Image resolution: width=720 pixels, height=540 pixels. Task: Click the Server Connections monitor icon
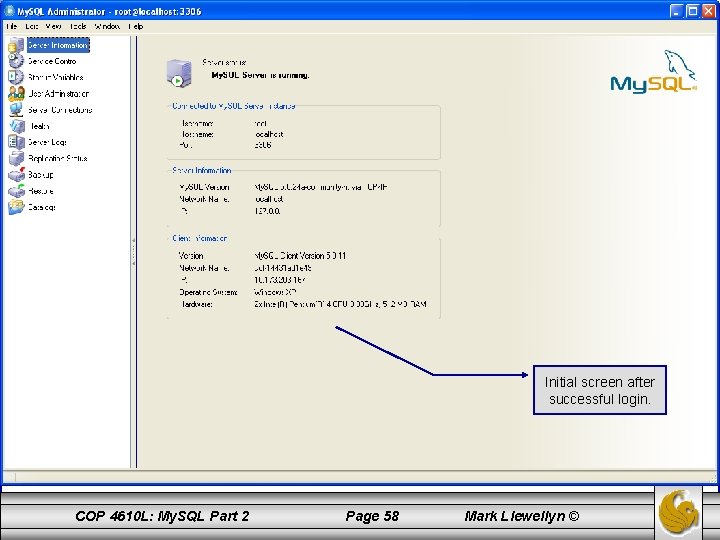[x=16, y=110]
